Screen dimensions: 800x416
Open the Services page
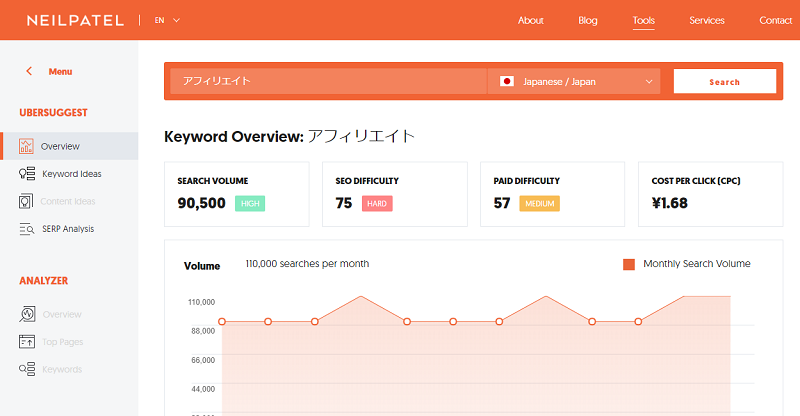coord(707,20)
